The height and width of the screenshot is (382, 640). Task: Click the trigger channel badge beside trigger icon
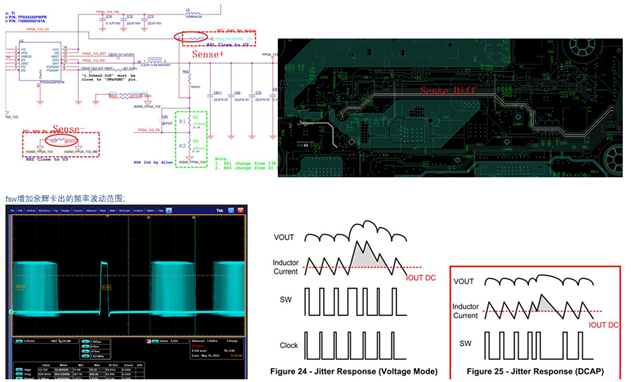coord(155,341)
